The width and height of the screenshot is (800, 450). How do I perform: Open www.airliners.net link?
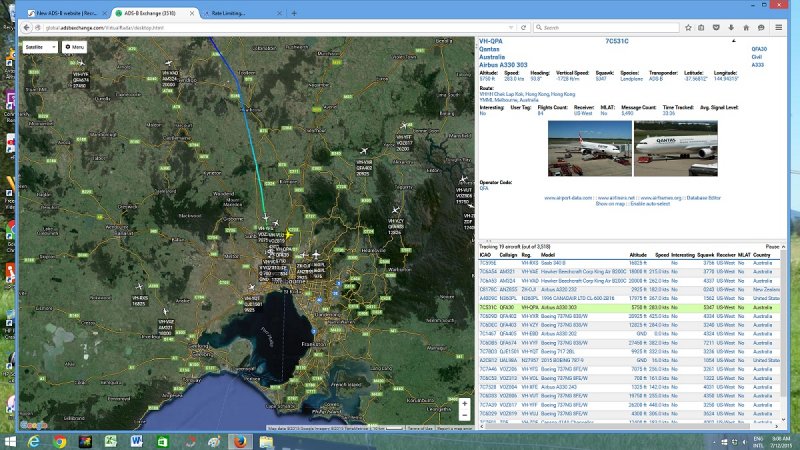(x=616, y=198)
